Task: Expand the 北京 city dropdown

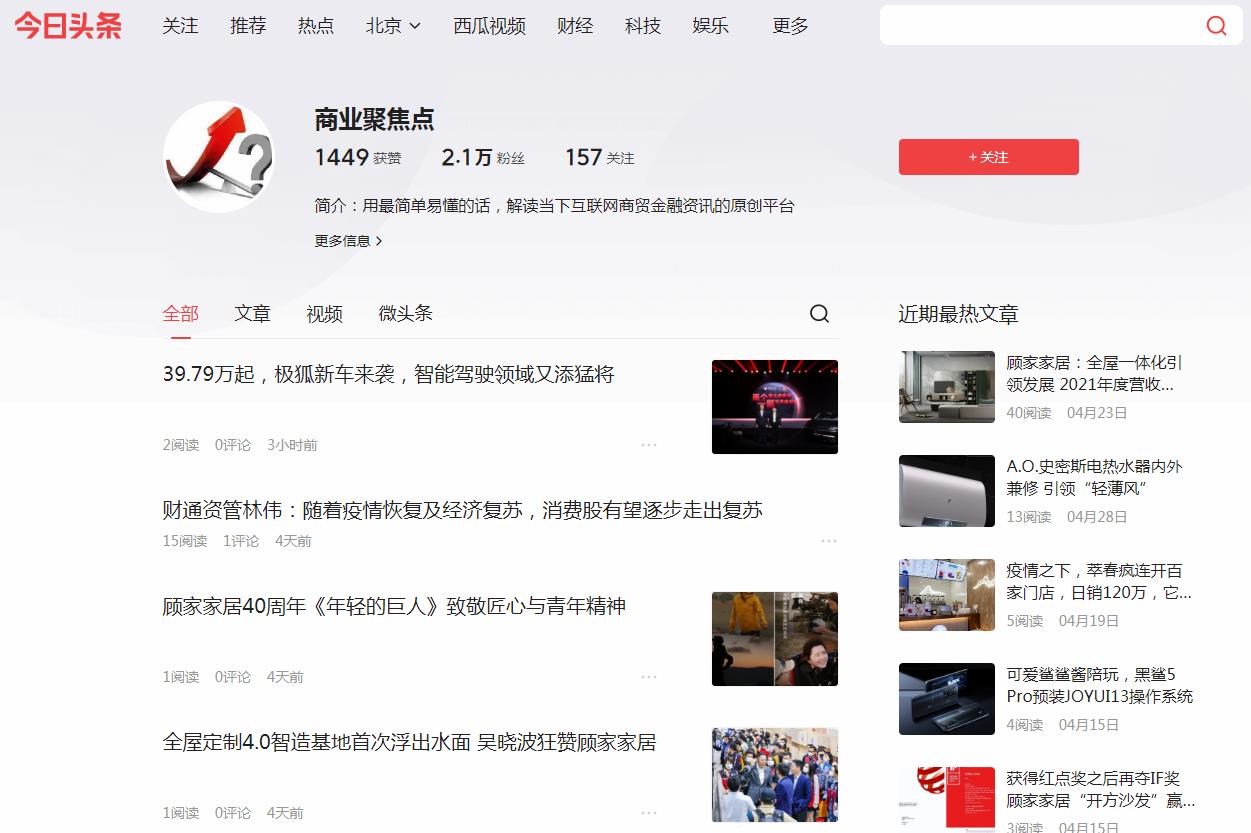Action: (x=393, y=26)
